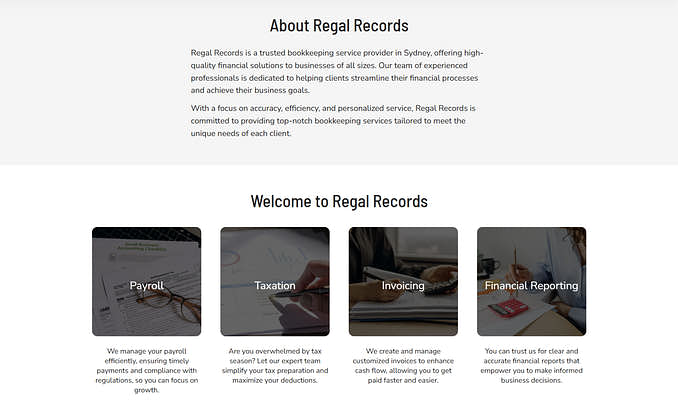Click the Taxation label on the card
The width and height of the screenshot is (678, 410).
(x=275, y=285)
